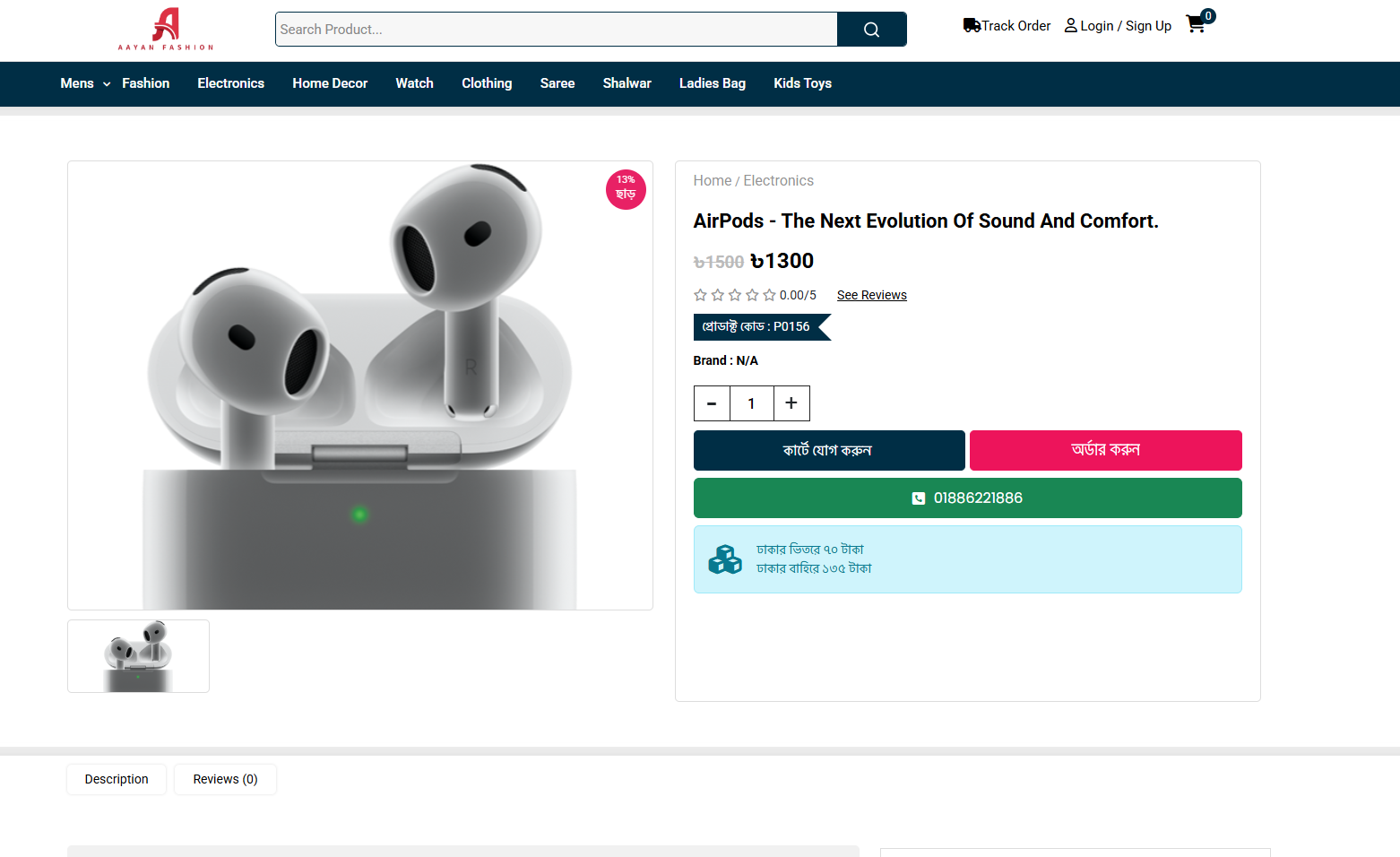Click the inside Dhaka 70 taka text
The height and width of the screenshot is (857, 1400).
pos(810,550)
